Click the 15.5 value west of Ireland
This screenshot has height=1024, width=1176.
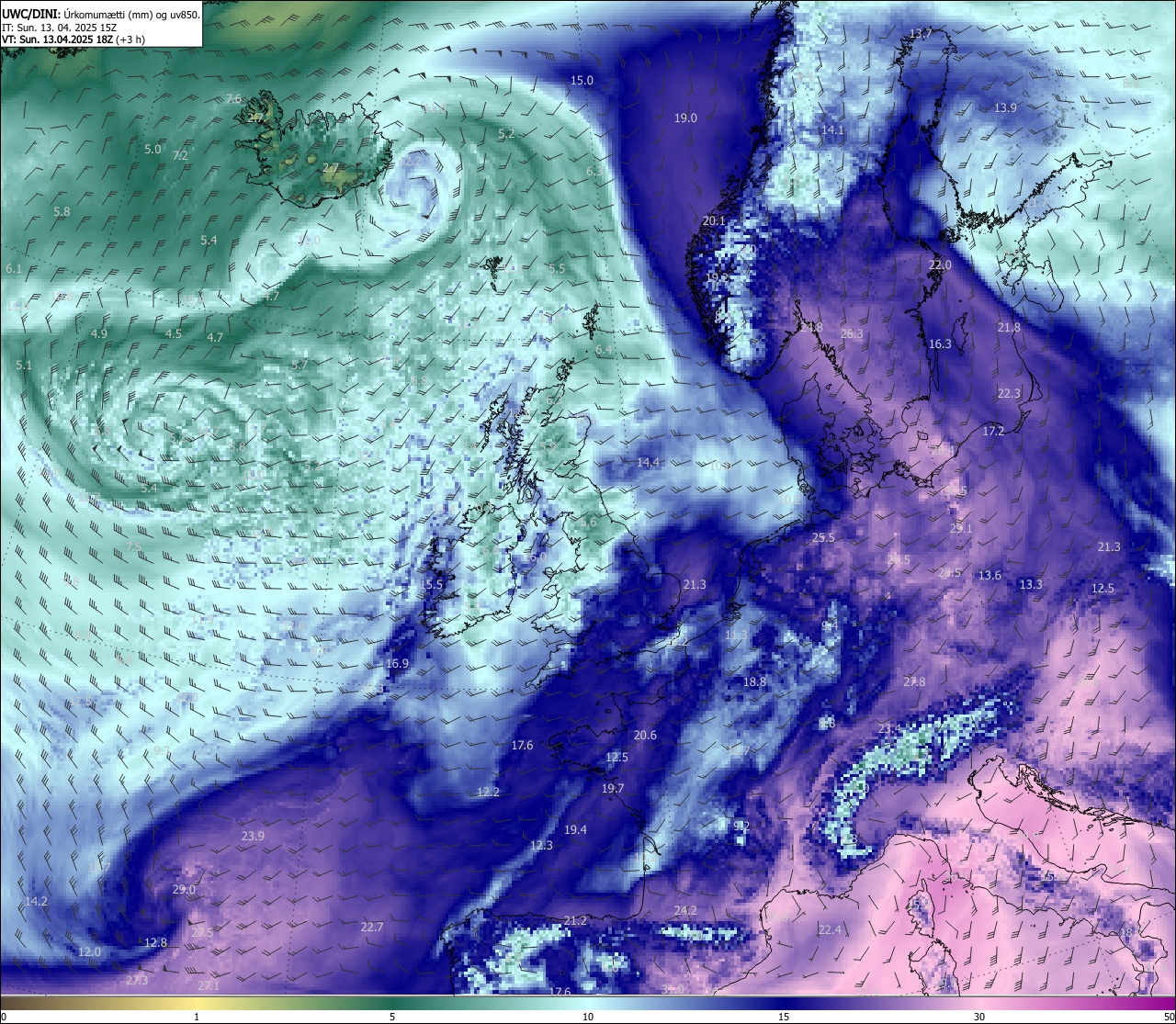pyautogui.click(x=432, y=585)
